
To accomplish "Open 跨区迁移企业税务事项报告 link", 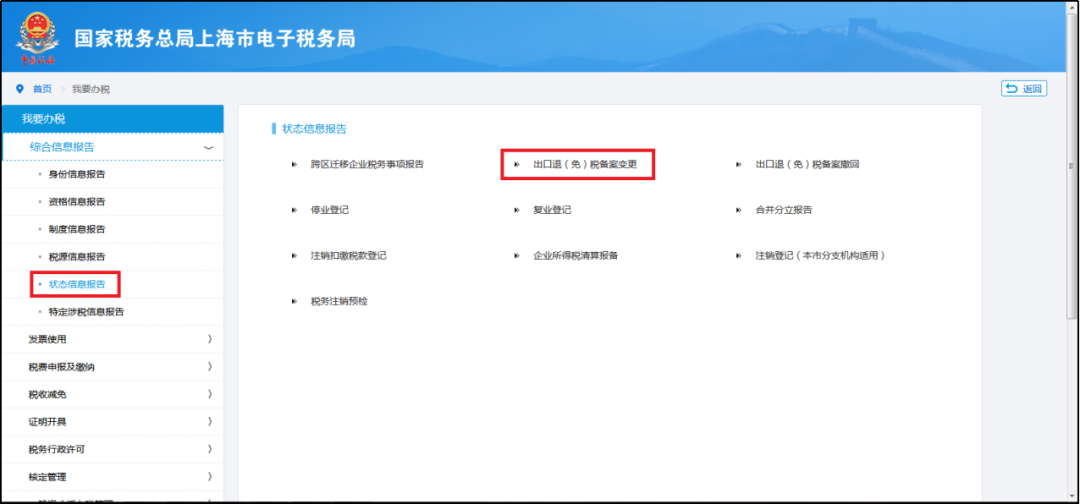I will pos(367,165).
